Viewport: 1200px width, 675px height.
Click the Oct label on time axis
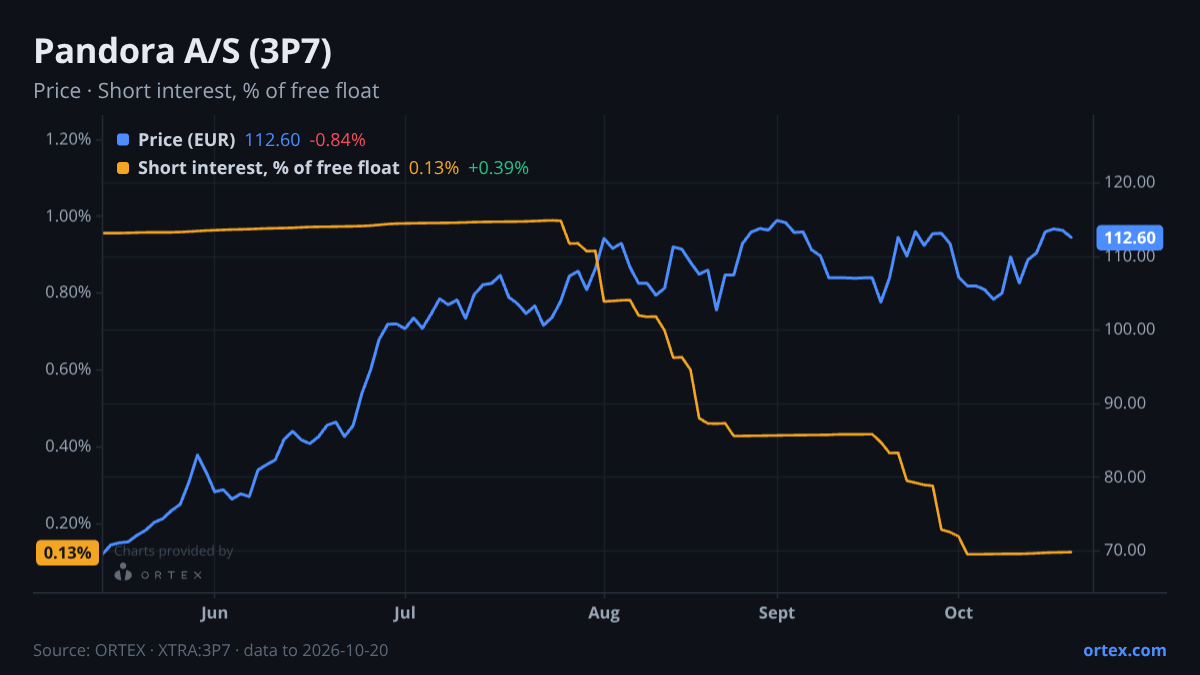pos(959,612)
